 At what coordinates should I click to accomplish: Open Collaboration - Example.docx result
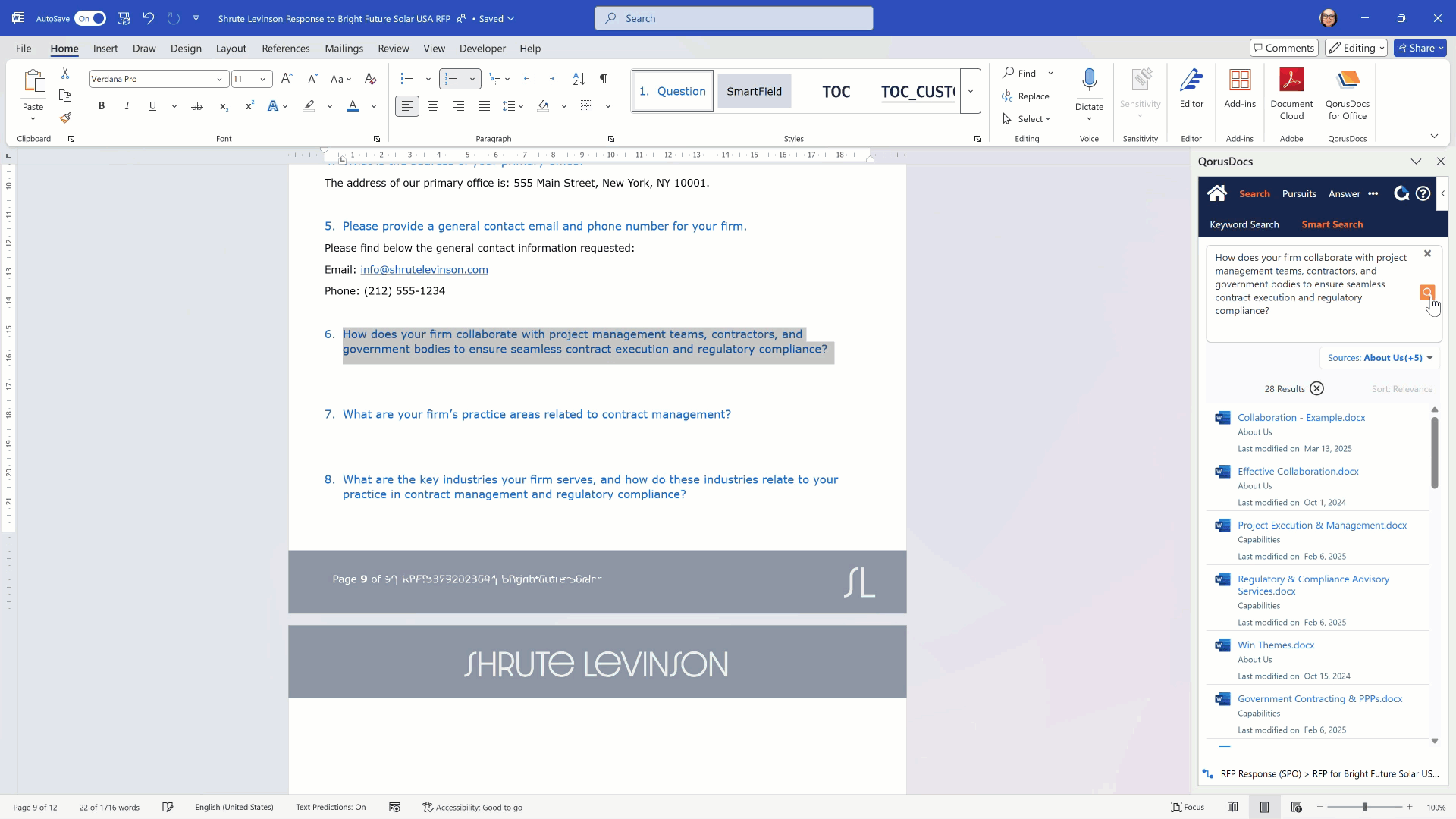[x=1301, y=418]
